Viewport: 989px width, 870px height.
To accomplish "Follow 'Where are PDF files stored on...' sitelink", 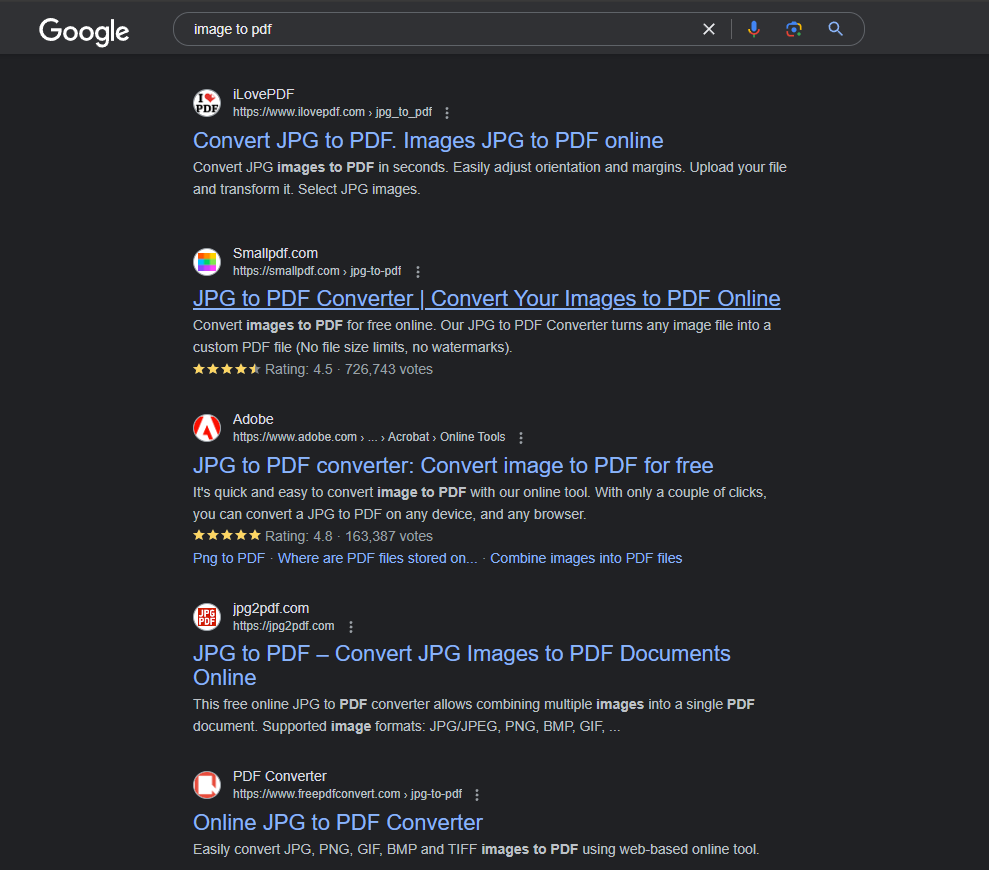I will point(378,558).
